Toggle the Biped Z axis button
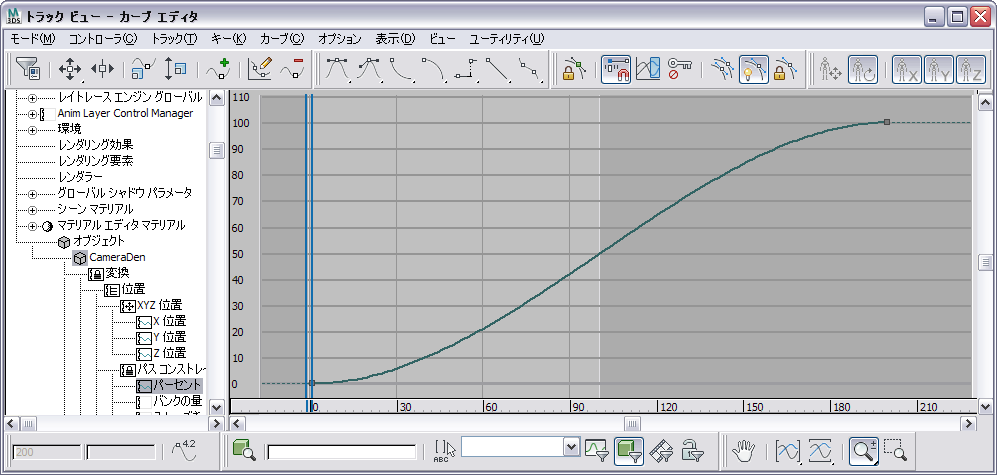Screen dimensions: 997x475 tap(970, 69)
